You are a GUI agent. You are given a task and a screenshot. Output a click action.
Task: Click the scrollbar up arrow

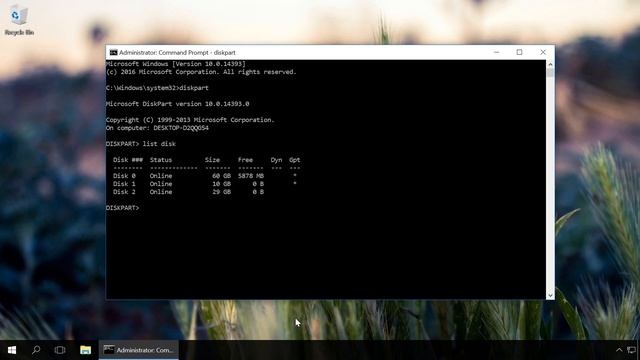click(550, 64)
